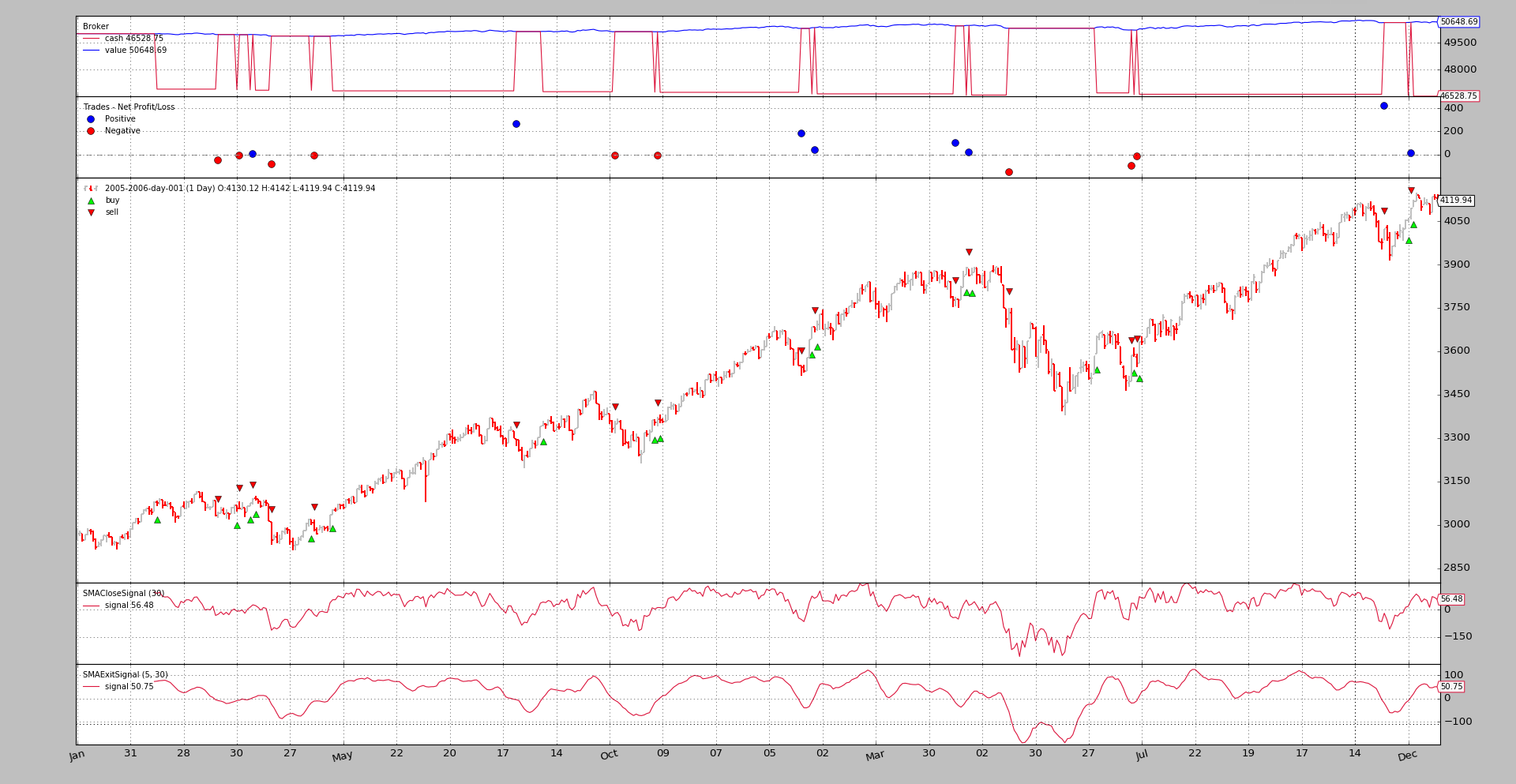Screen dimensions: 1516x784
Task: Click the red cash line legend sample
Action: [91, 39]
